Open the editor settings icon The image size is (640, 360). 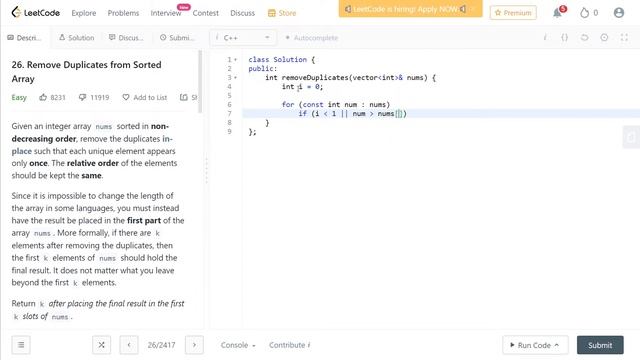click(x=604, y=38)
